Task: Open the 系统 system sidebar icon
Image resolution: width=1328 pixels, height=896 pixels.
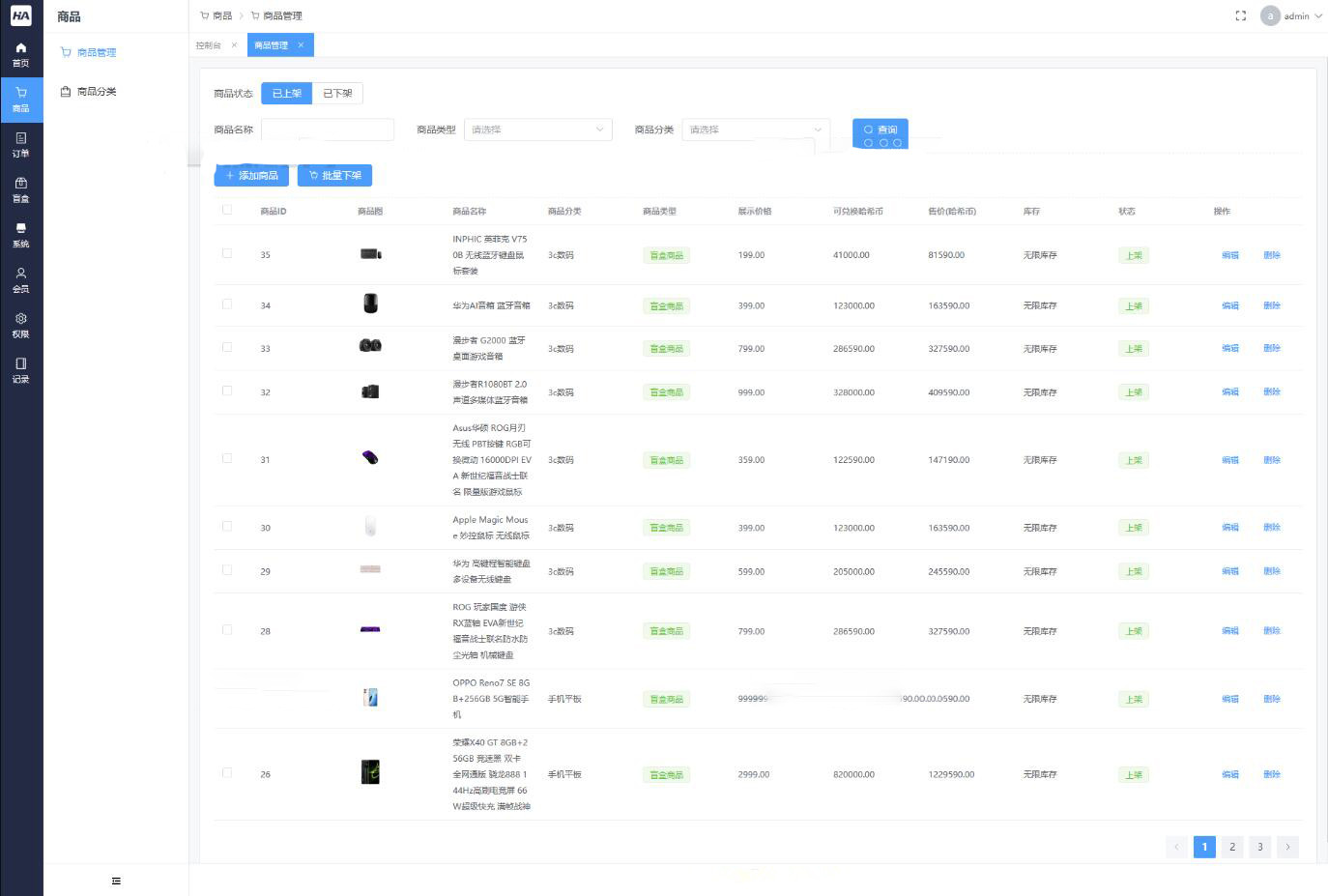Action: (20, 235)
